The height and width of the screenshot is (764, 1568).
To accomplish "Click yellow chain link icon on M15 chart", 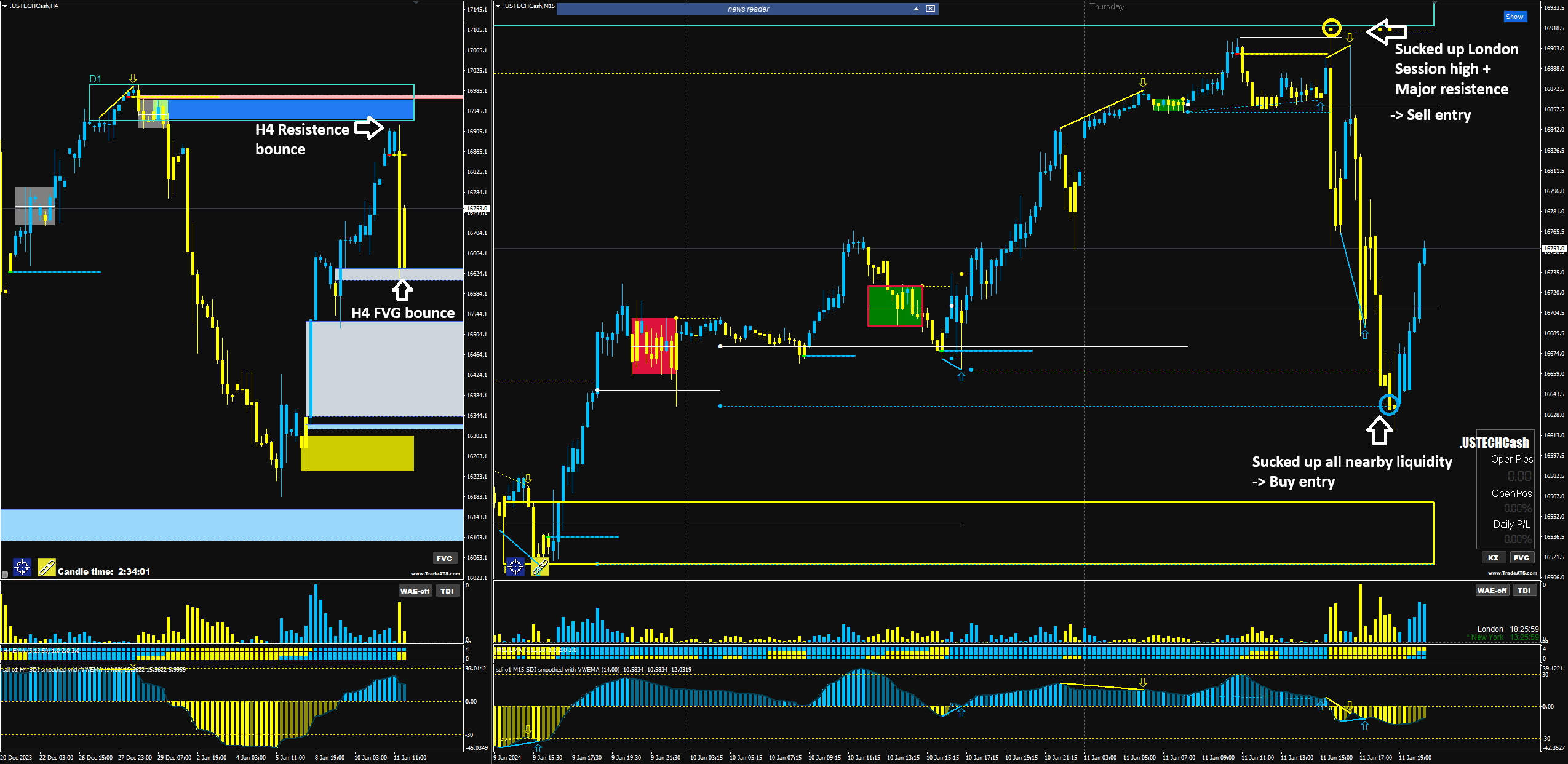I will (540, 567).
